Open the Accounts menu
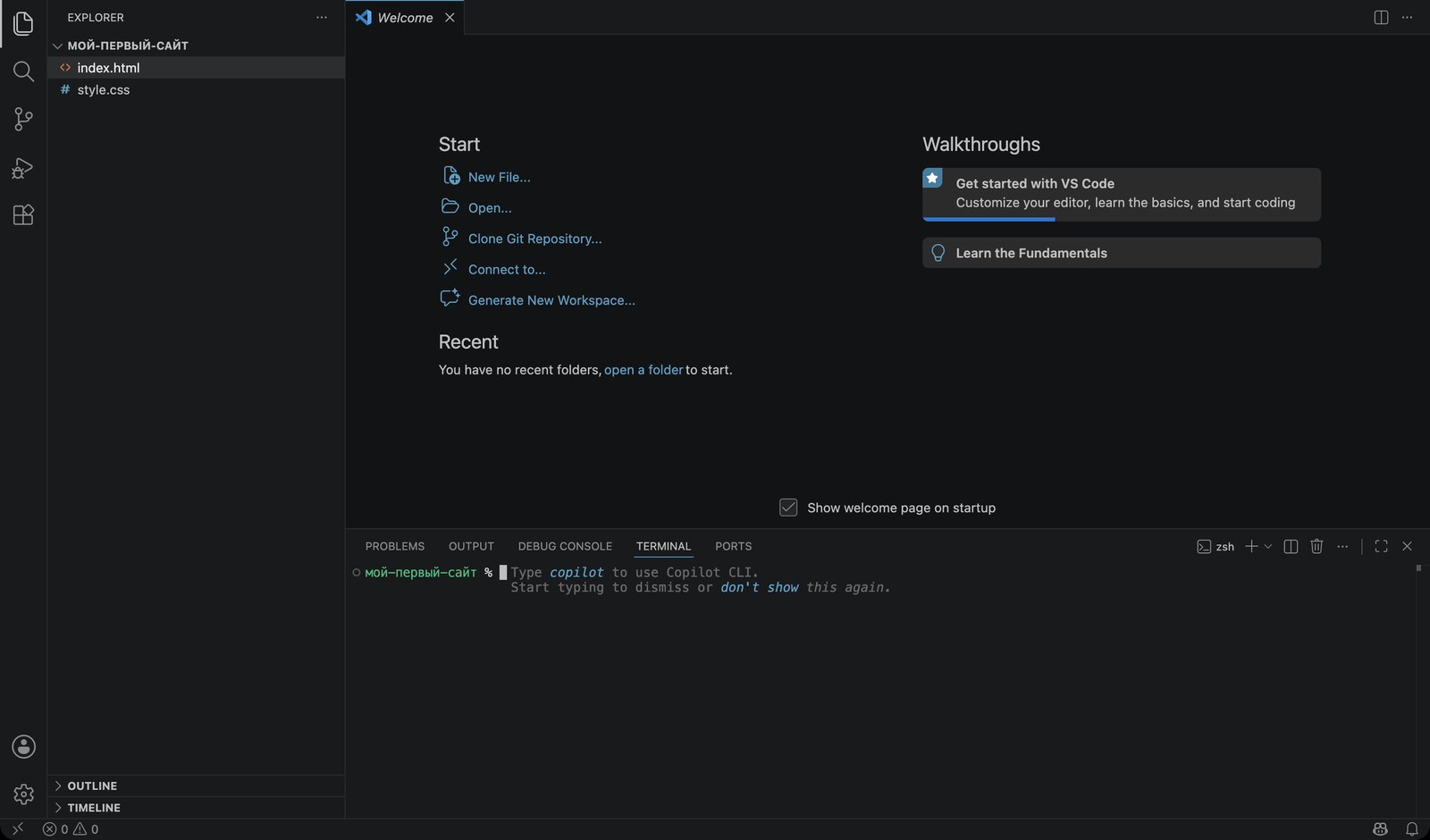The image size is (1430, 840). [23, 746]
